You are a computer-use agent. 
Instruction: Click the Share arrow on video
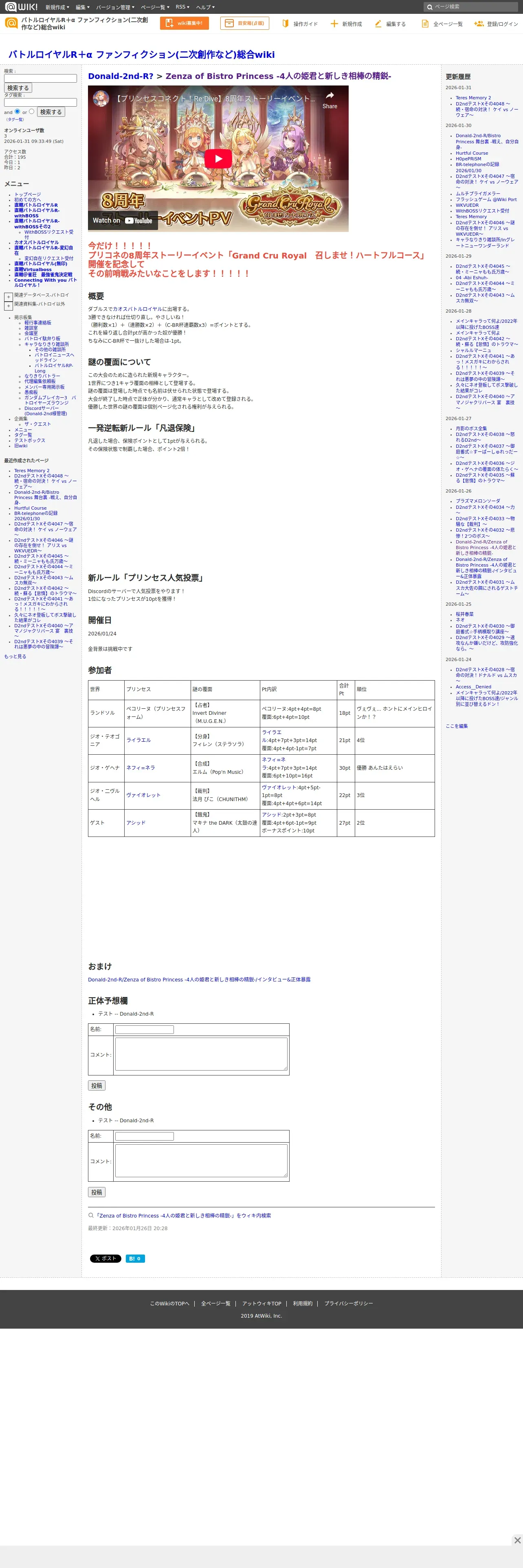point(330,100)
